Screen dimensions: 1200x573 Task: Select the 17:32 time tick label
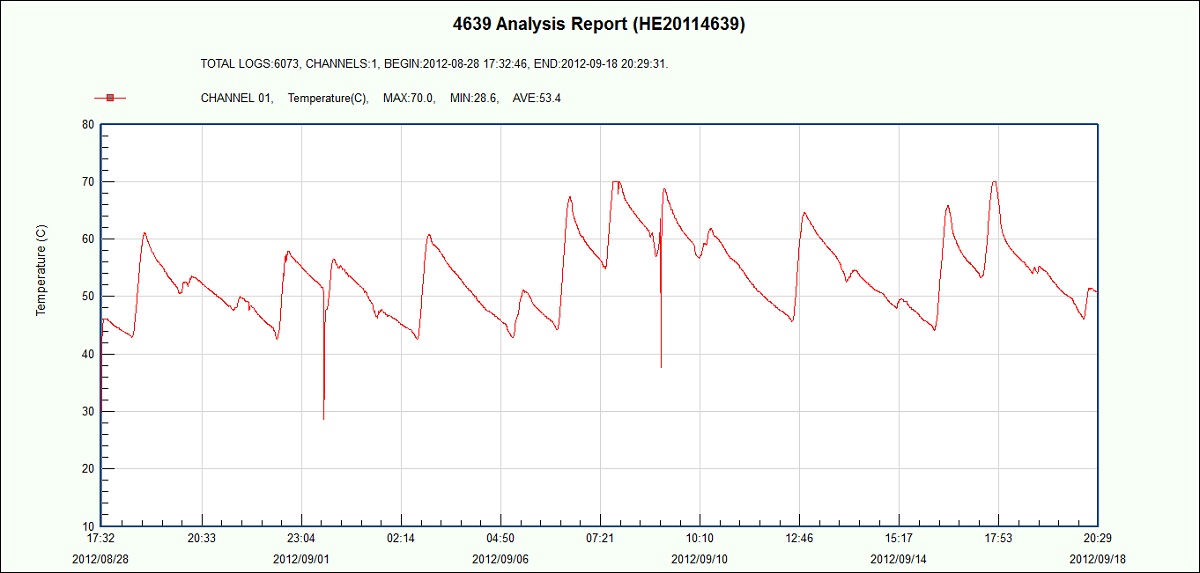(x=102, y=538)
